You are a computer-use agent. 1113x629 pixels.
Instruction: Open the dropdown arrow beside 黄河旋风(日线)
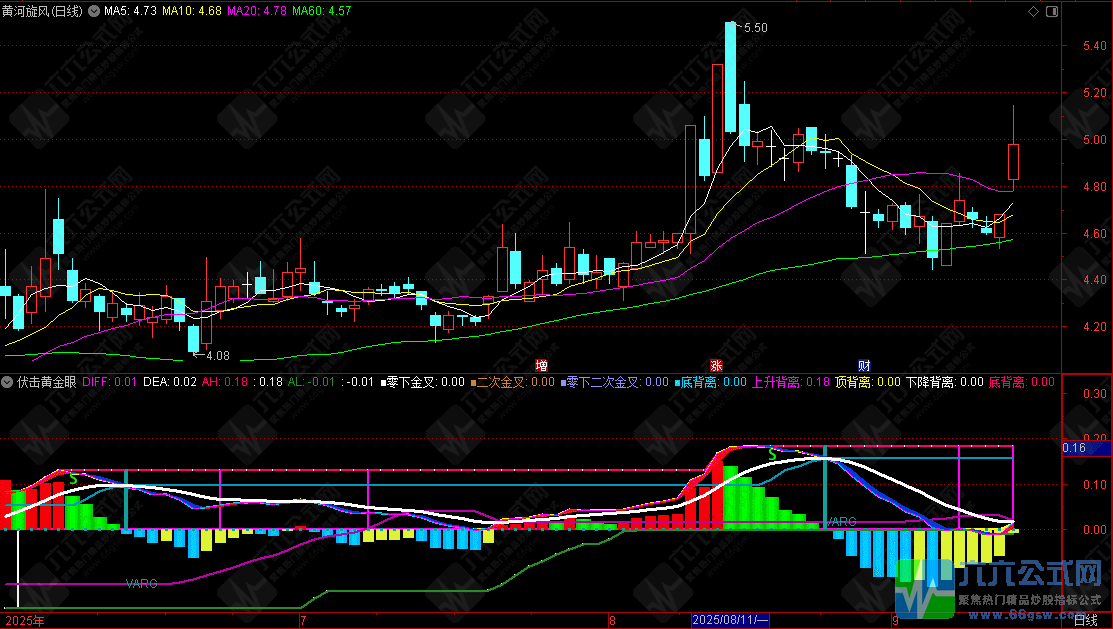point(94,11)
